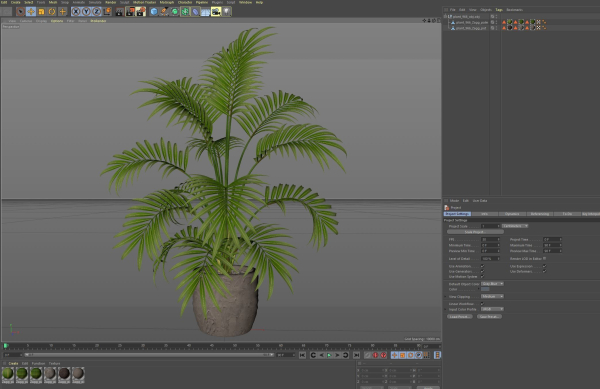Toggle Use Expression checkbox

544,266
